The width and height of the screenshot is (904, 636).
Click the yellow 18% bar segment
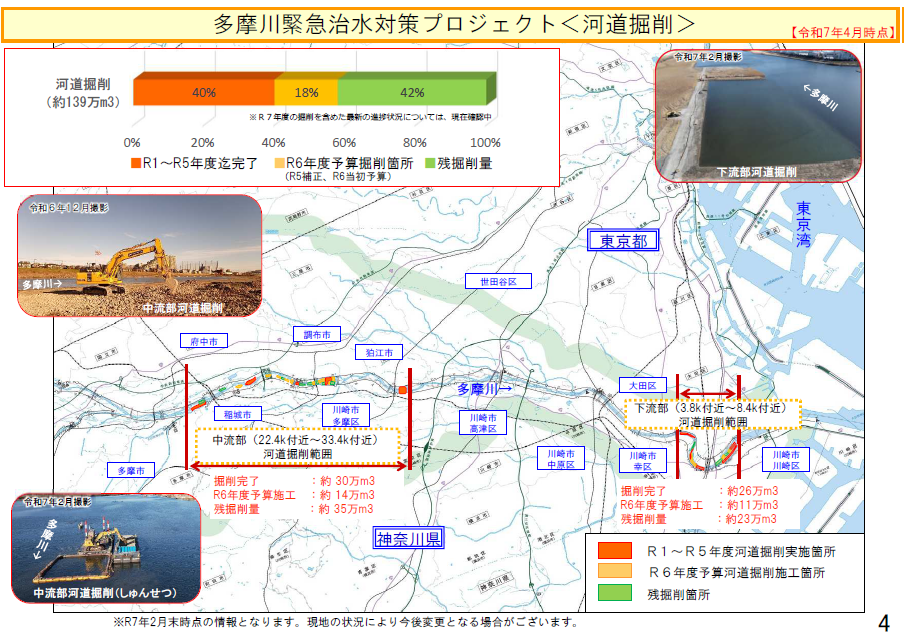tap(306, 92)
